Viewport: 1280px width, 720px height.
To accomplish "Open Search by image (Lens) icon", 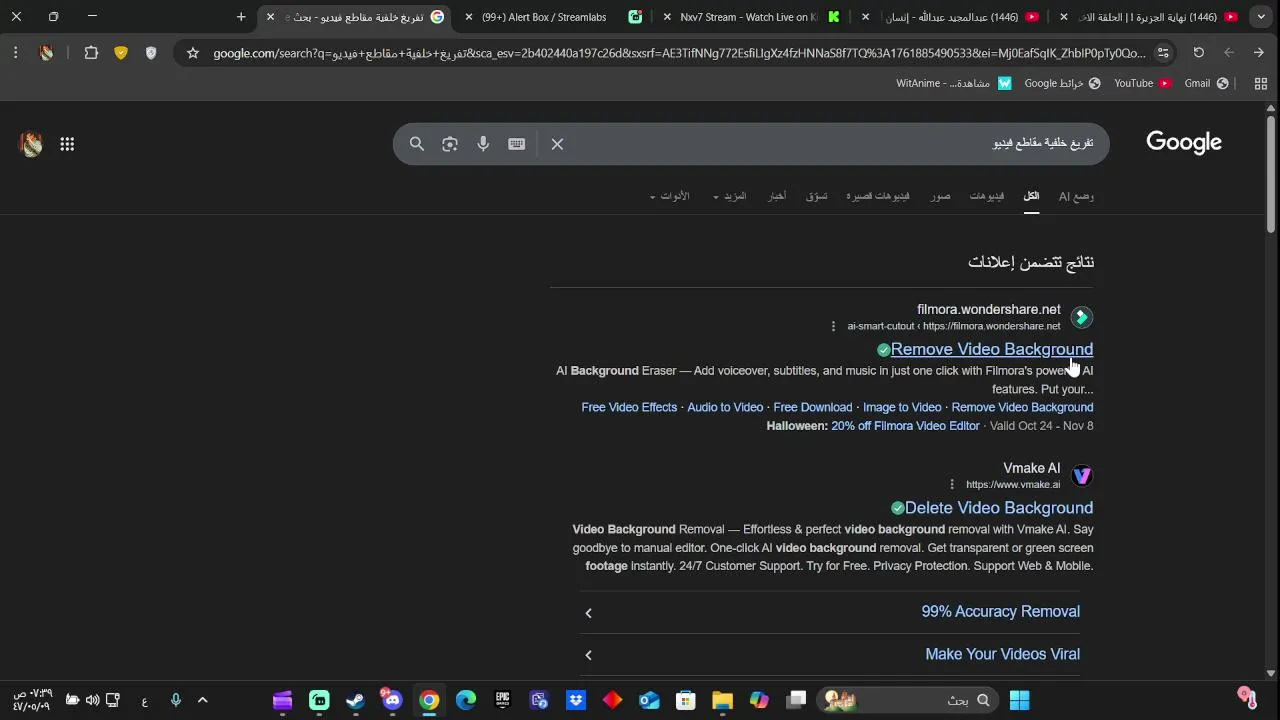I will pyautogui.click(x=450, y=144).
